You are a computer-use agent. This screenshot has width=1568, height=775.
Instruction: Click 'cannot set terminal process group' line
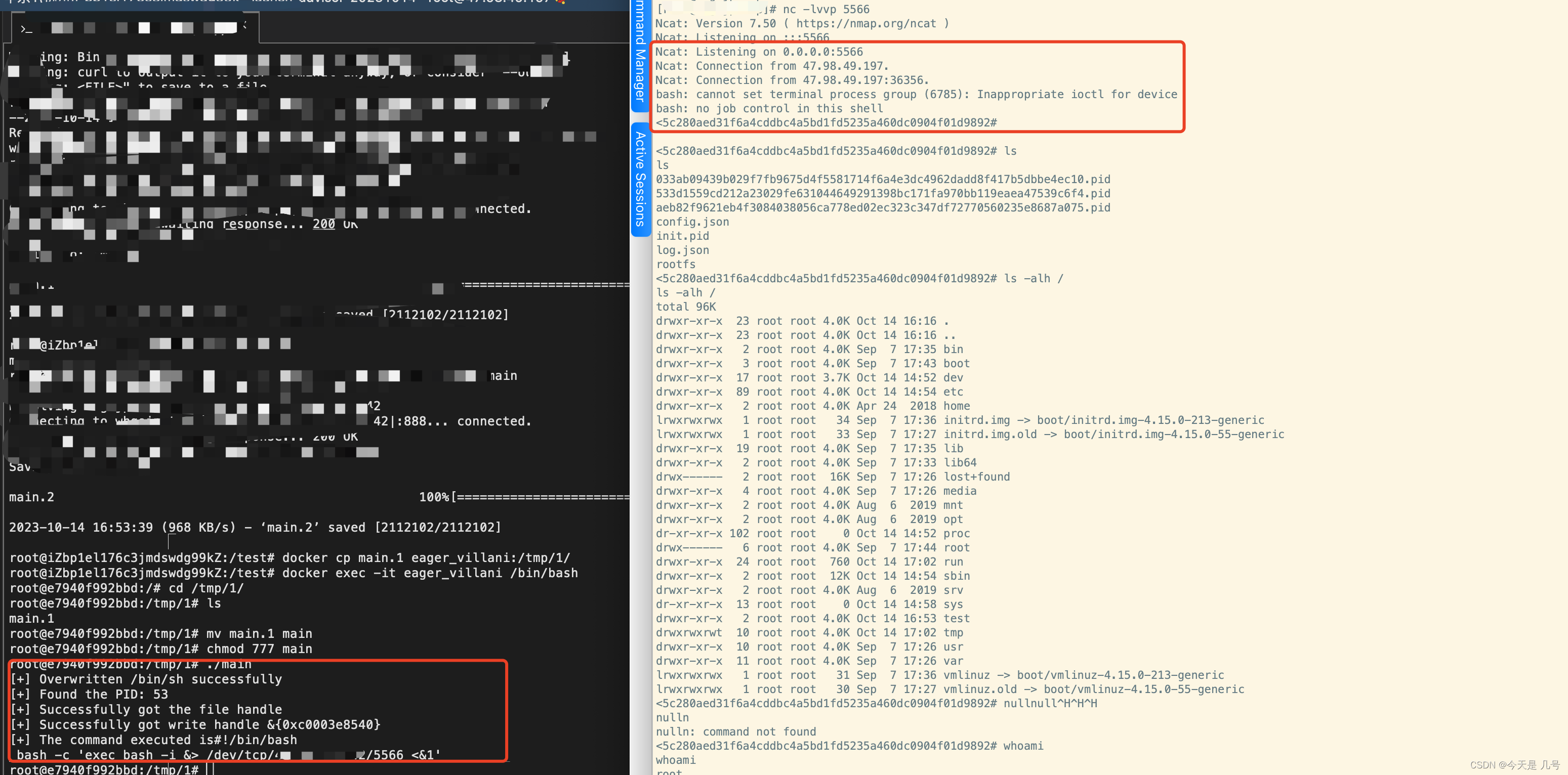(x=916, y=94)
